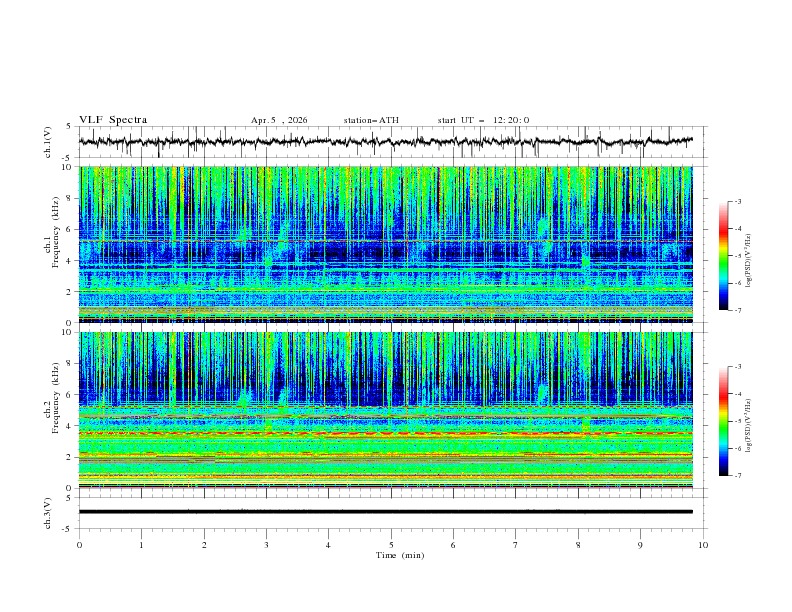This screenshot has width=792, height=612.
Task: Click the lower color scale bar for ch.2
Action: click(723, 421)
